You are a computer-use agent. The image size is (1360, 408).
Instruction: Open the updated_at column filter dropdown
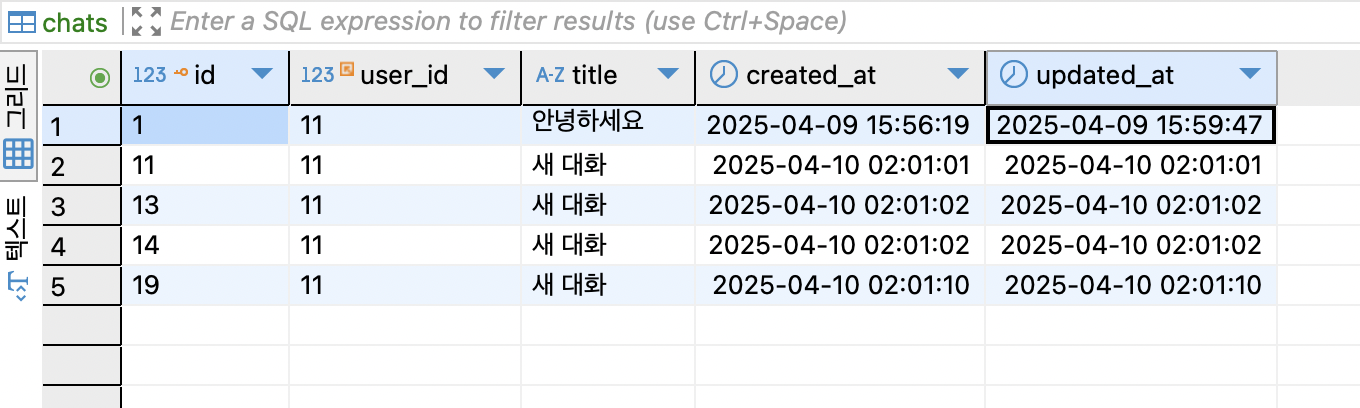coord(1249,75)
